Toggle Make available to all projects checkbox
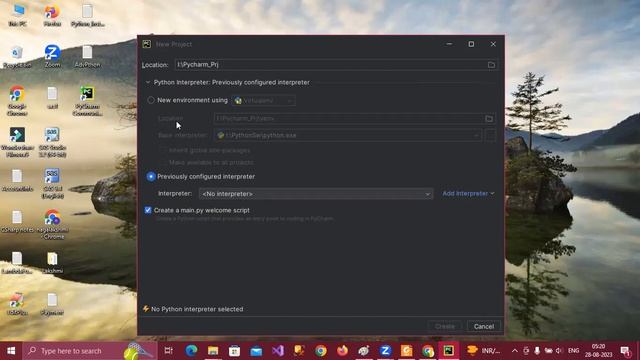Image resolution: width=640 pixels, height=360 pixels. click(163, 162)
